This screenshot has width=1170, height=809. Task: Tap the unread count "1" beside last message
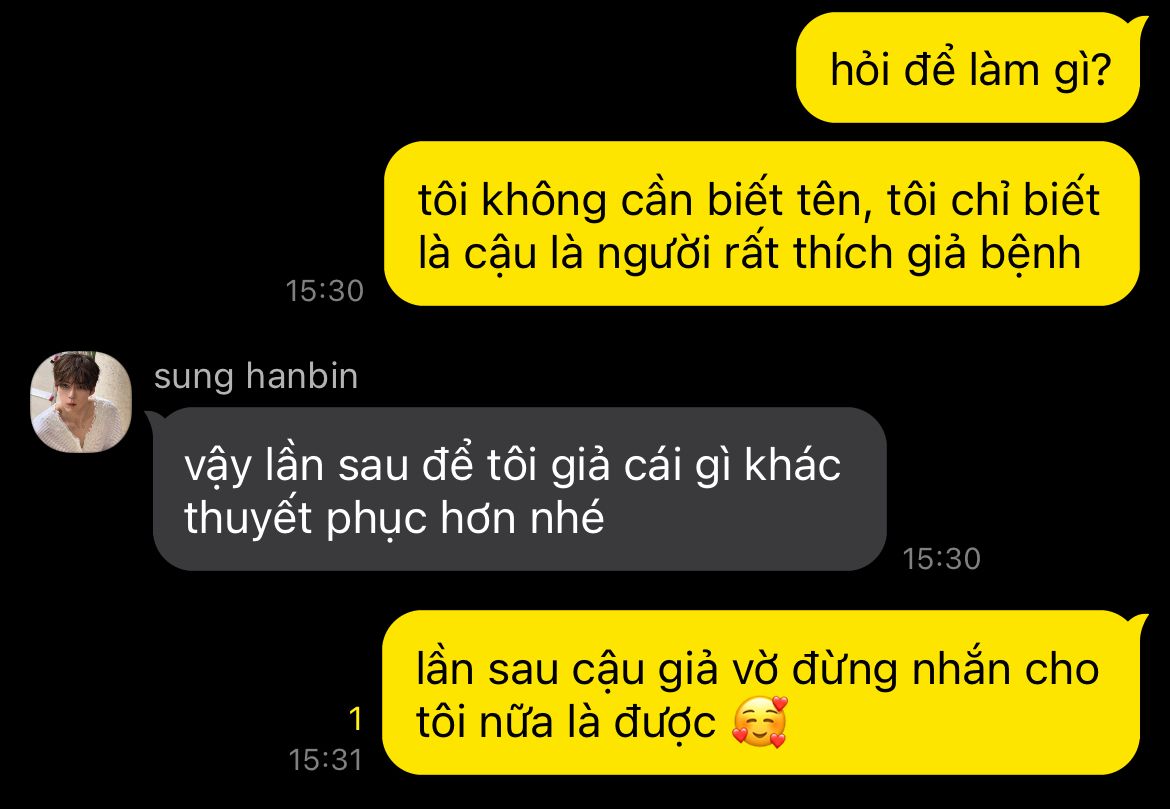[x=355, y=719]
